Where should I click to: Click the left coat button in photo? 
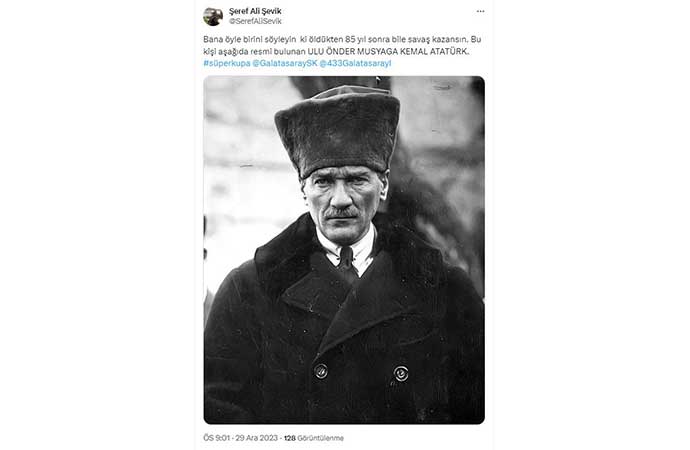[321, 371]
